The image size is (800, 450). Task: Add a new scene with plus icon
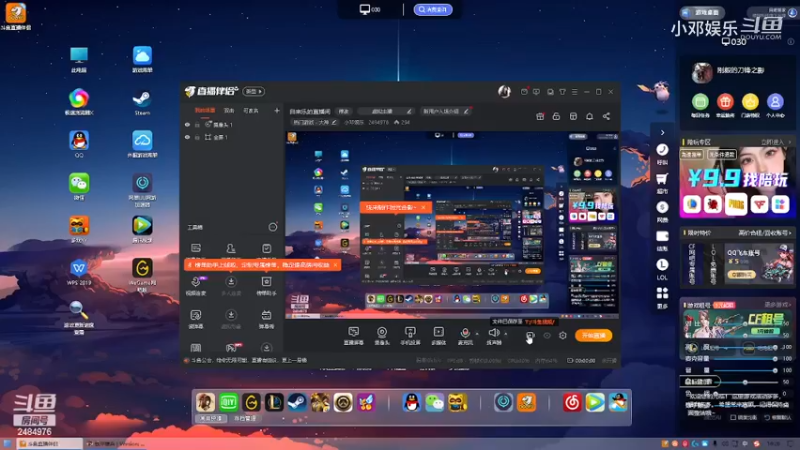tap(277, 110)
